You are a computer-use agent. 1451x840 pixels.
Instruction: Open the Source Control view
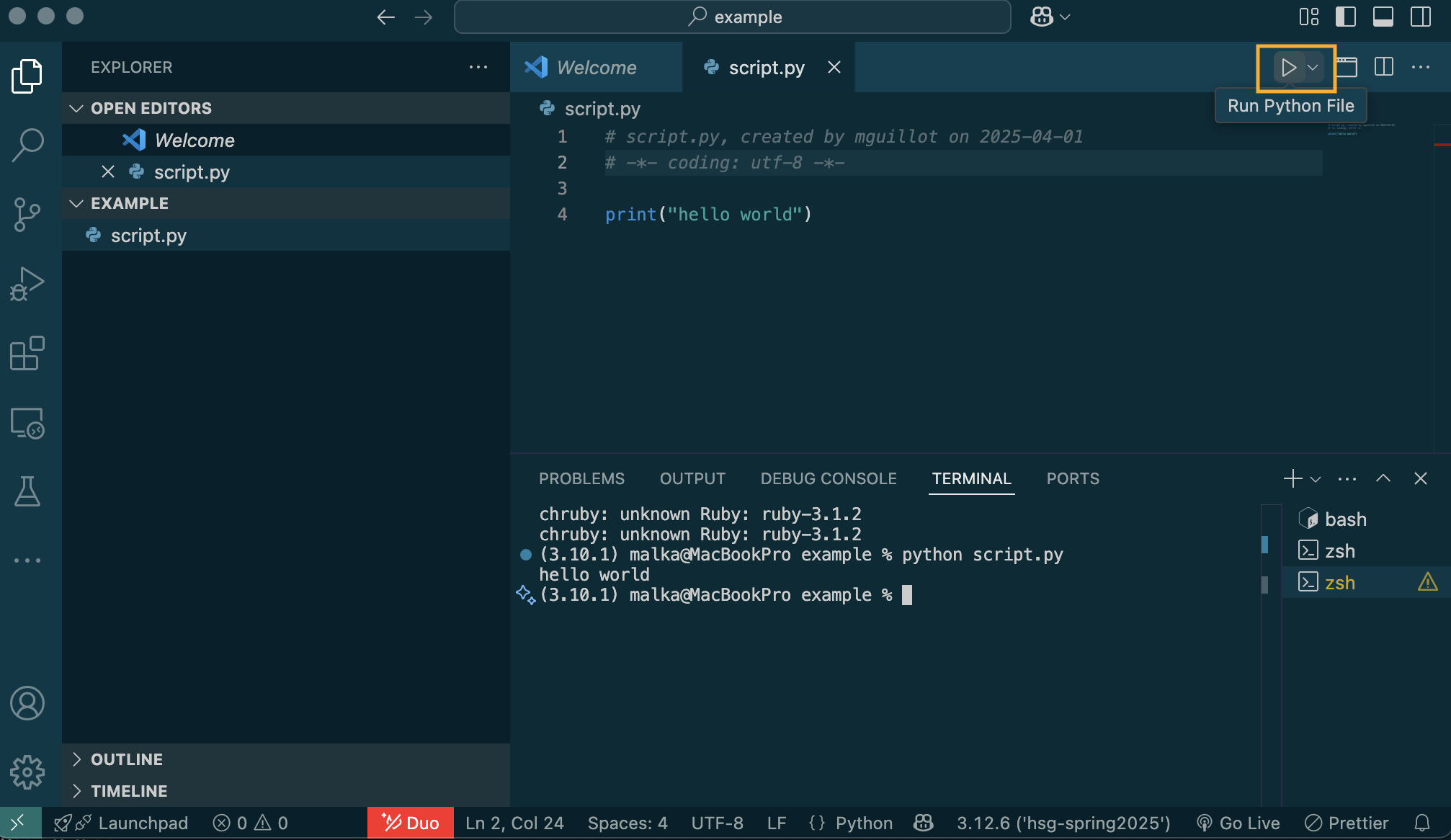coord(27,214)
